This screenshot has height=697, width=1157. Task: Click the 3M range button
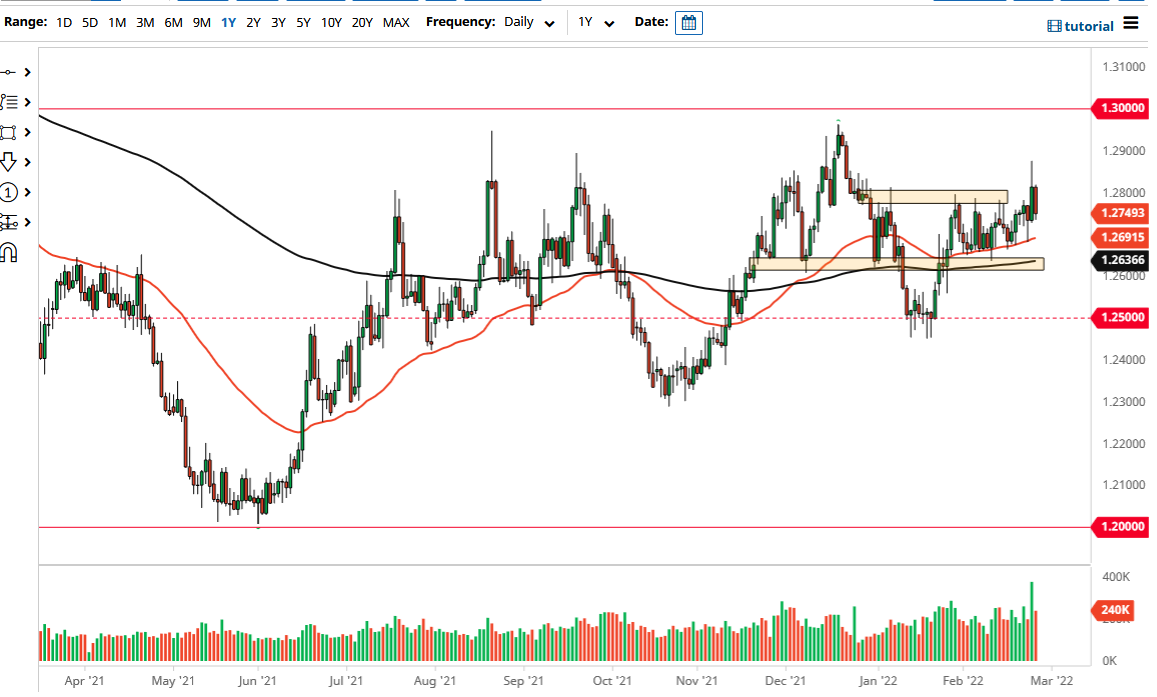point(145,21)
